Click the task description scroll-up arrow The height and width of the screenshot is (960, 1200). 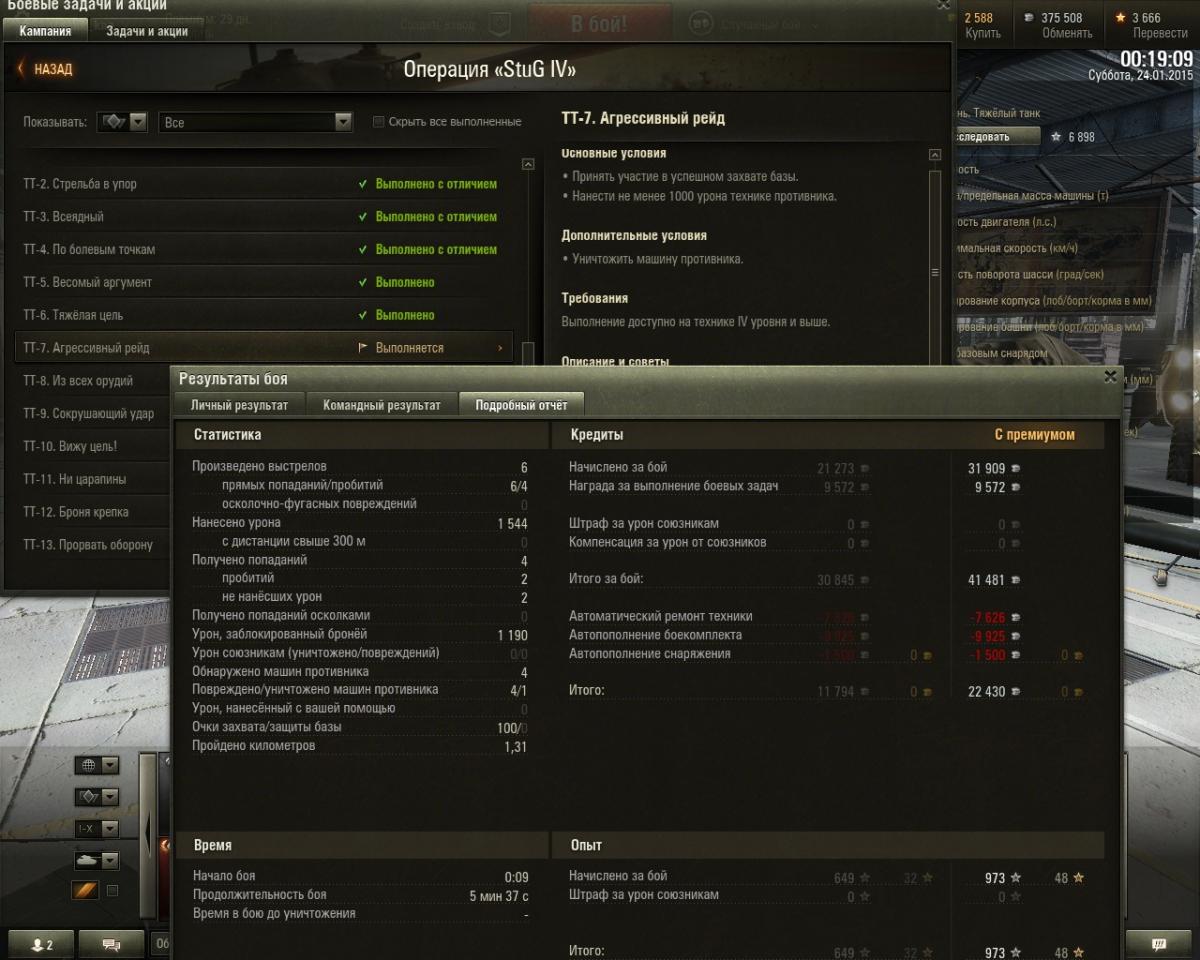click(935, 155)
